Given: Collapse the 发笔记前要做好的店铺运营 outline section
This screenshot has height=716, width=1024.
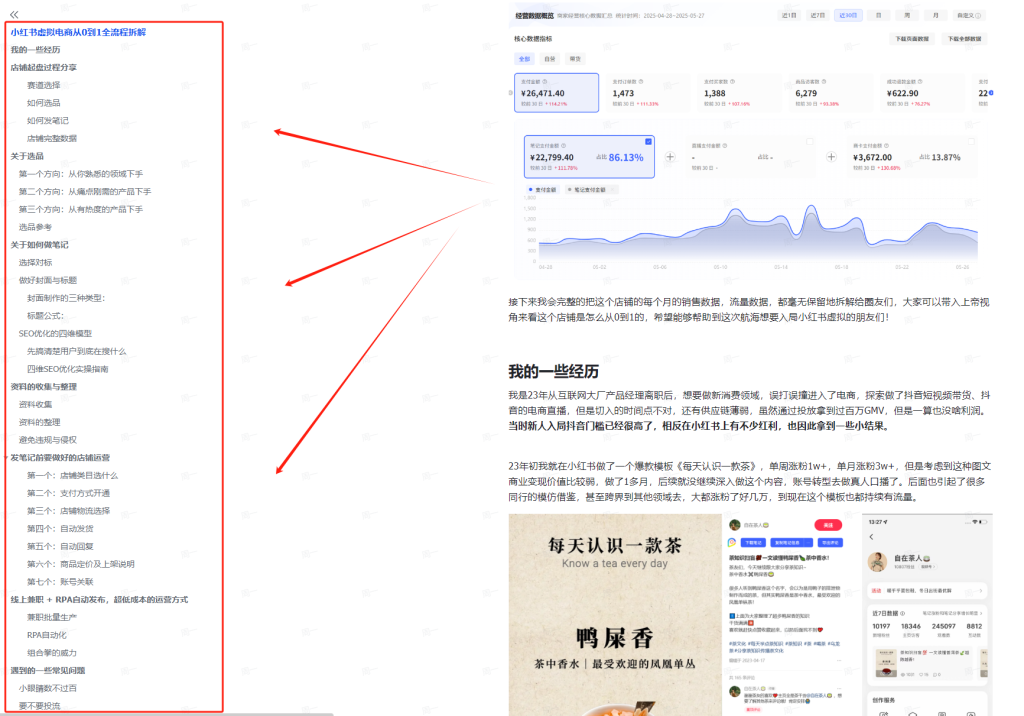Looking at the screenshot, I should point(5,457).
